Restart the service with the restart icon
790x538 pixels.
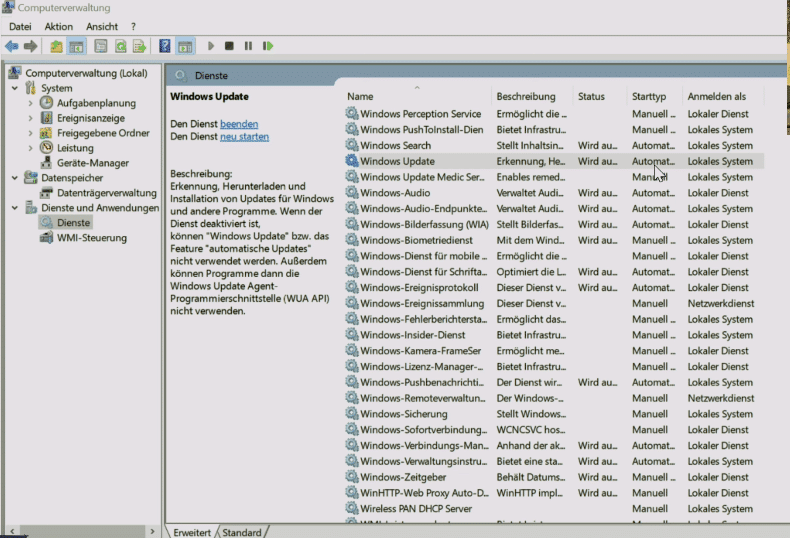tap(268, 46)
